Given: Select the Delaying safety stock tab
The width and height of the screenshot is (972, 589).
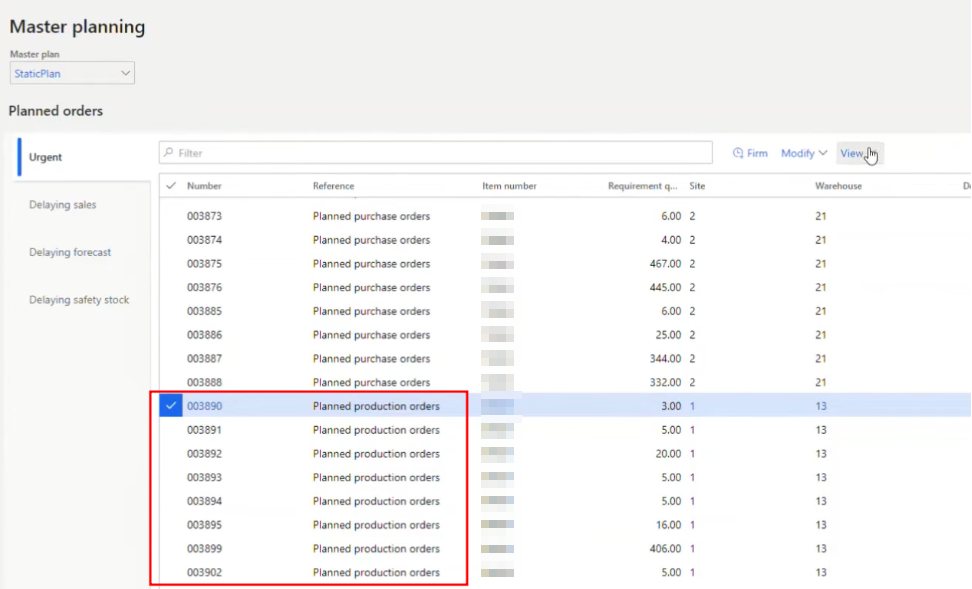Looking at the screenshot, I should (81, 299).
